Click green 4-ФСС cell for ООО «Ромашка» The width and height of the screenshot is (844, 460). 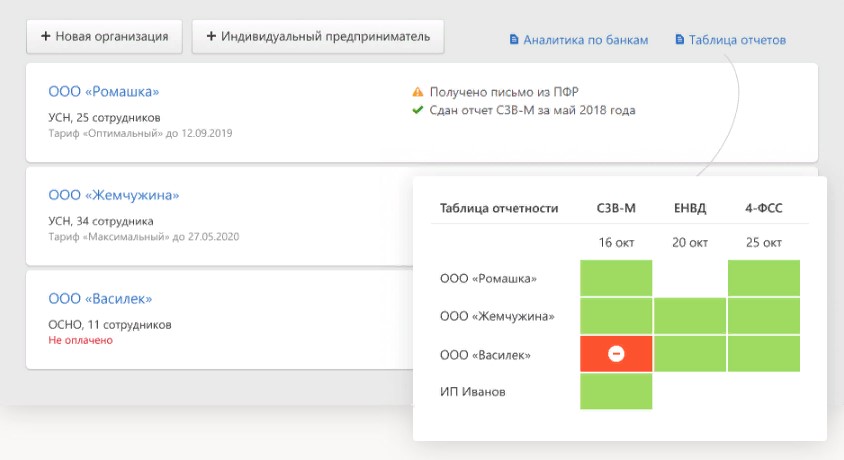[764, 278]
